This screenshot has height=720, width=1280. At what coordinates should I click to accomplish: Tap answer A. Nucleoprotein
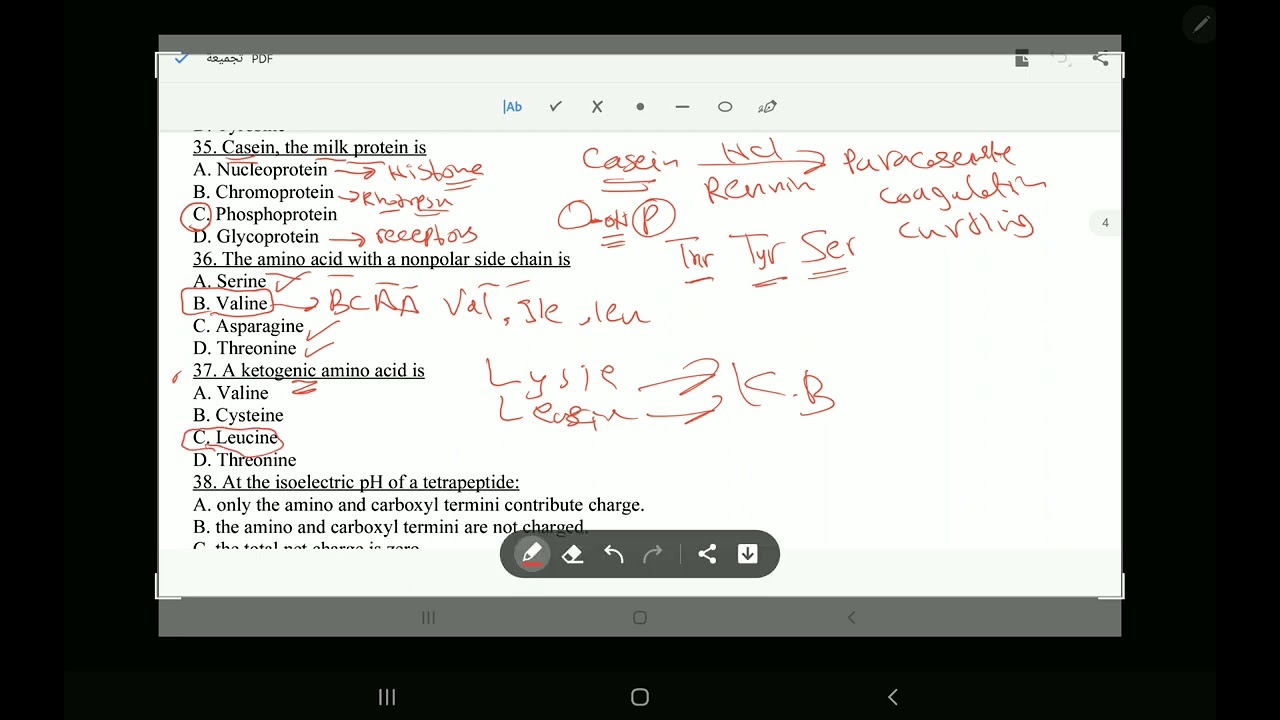coord(260,169)
